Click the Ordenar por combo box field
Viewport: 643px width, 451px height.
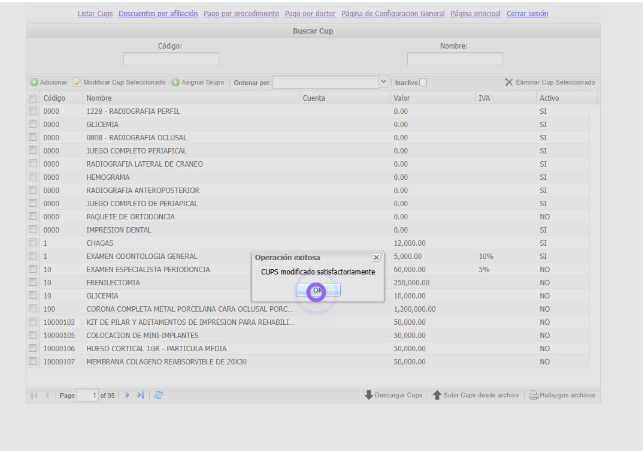[x=326, y=82]
